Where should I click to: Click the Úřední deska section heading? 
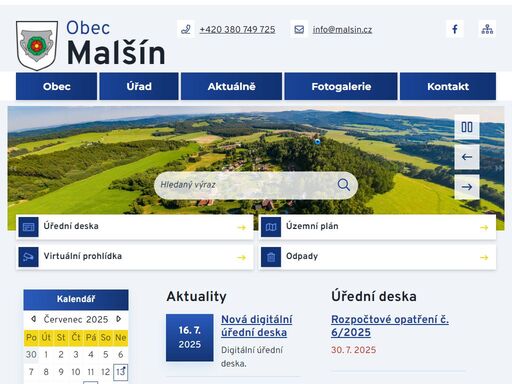[x=374, y=296]
